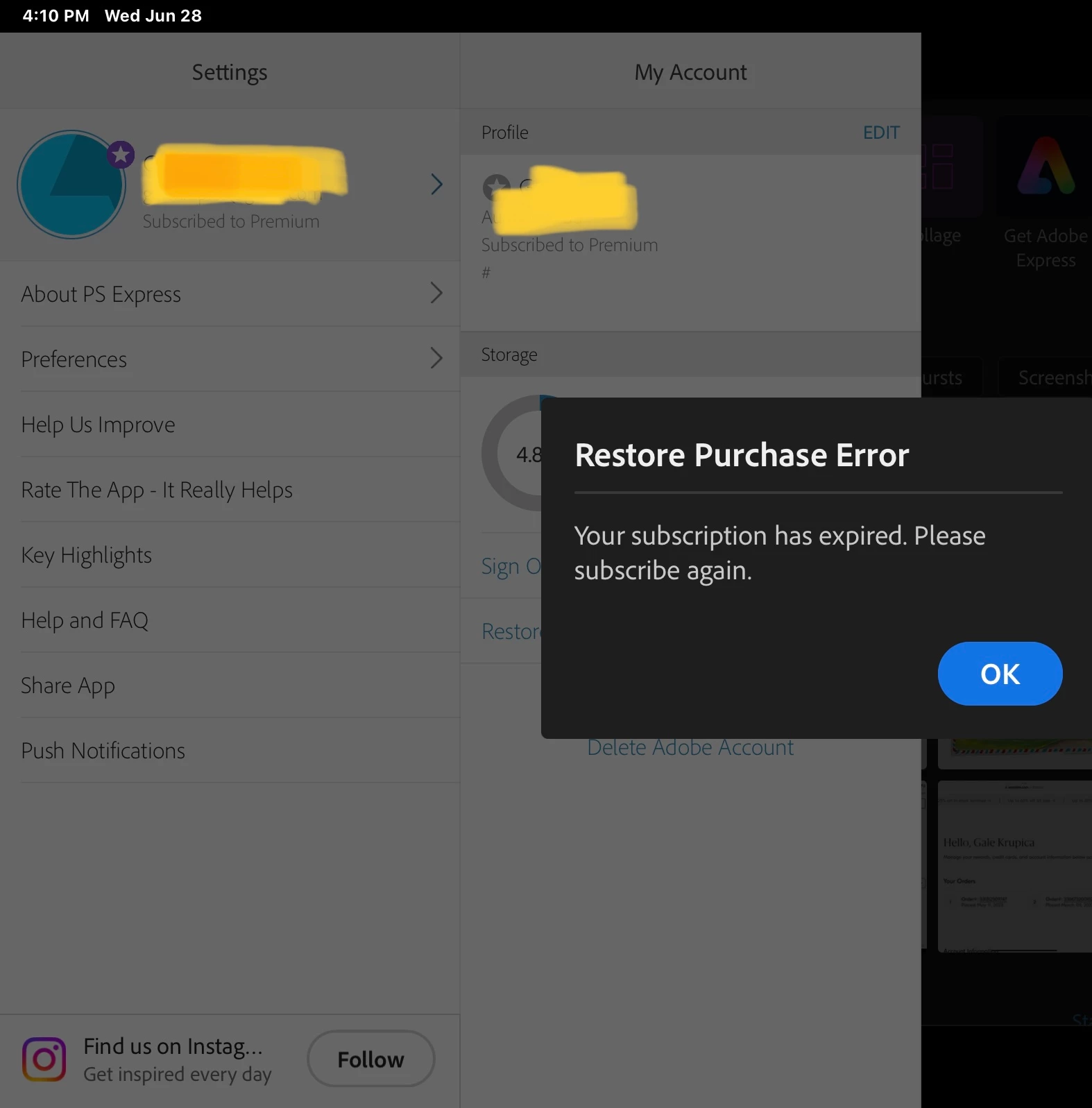Tap the teal profile avatar picture
The height and width of the screenshot is (1108, 1092).
point(71,185)
